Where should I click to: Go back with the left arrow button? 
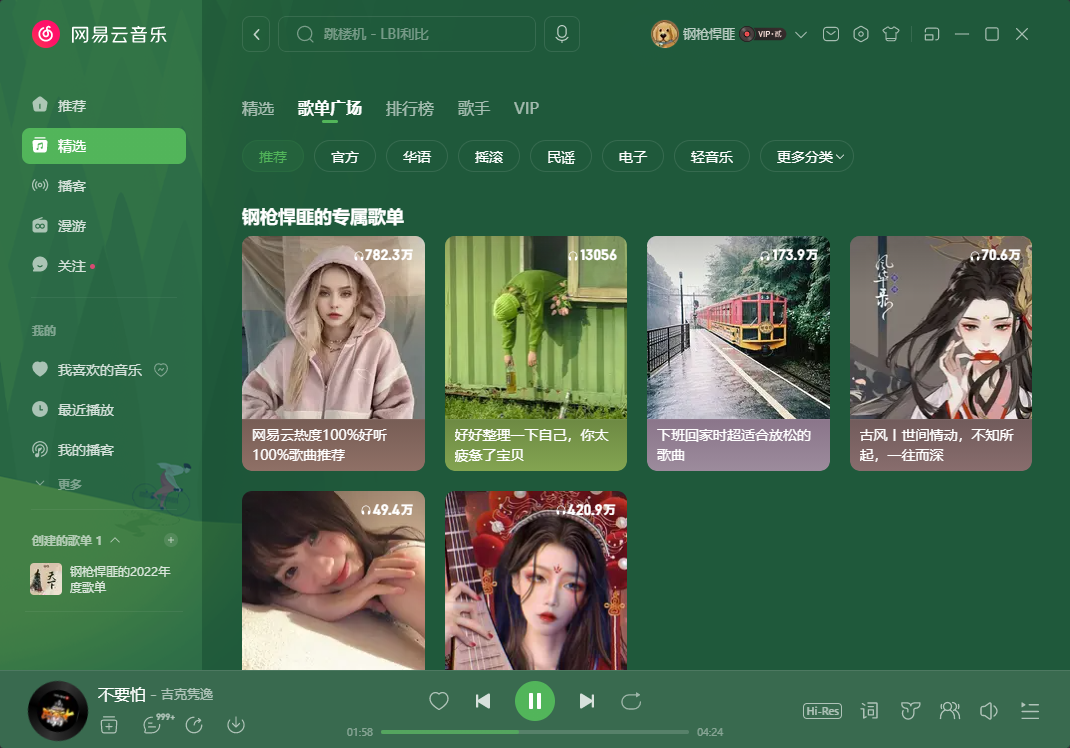click(x=256, y=34)
